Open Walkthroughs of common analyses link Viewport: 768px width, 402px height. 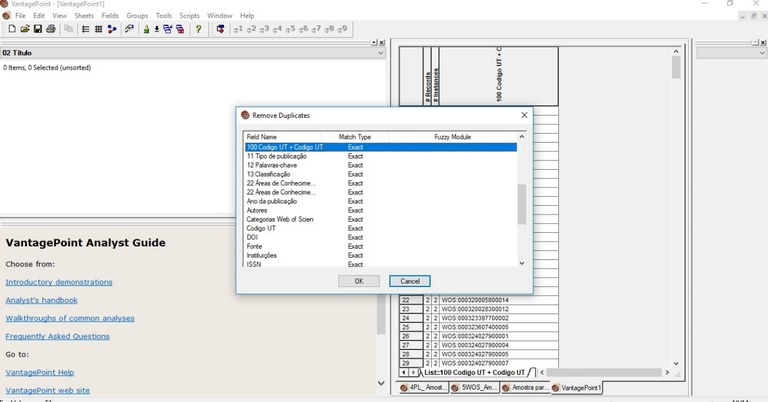pyautogui.click(x=70, y=318)
